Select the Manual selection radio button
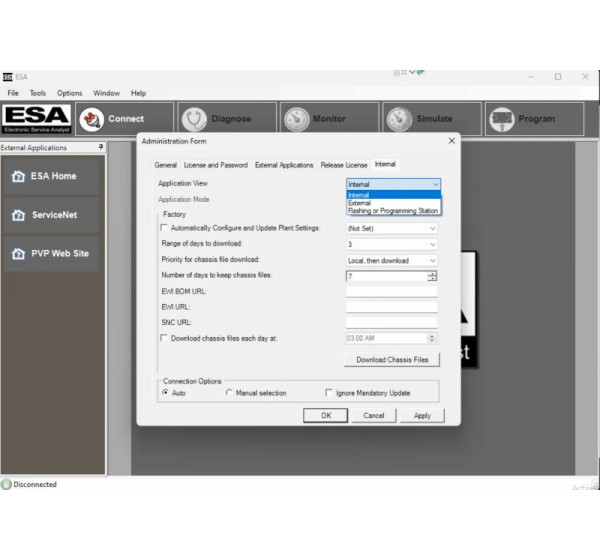The height and width of the screenshot is (560, 600). (x=230, y=393)
